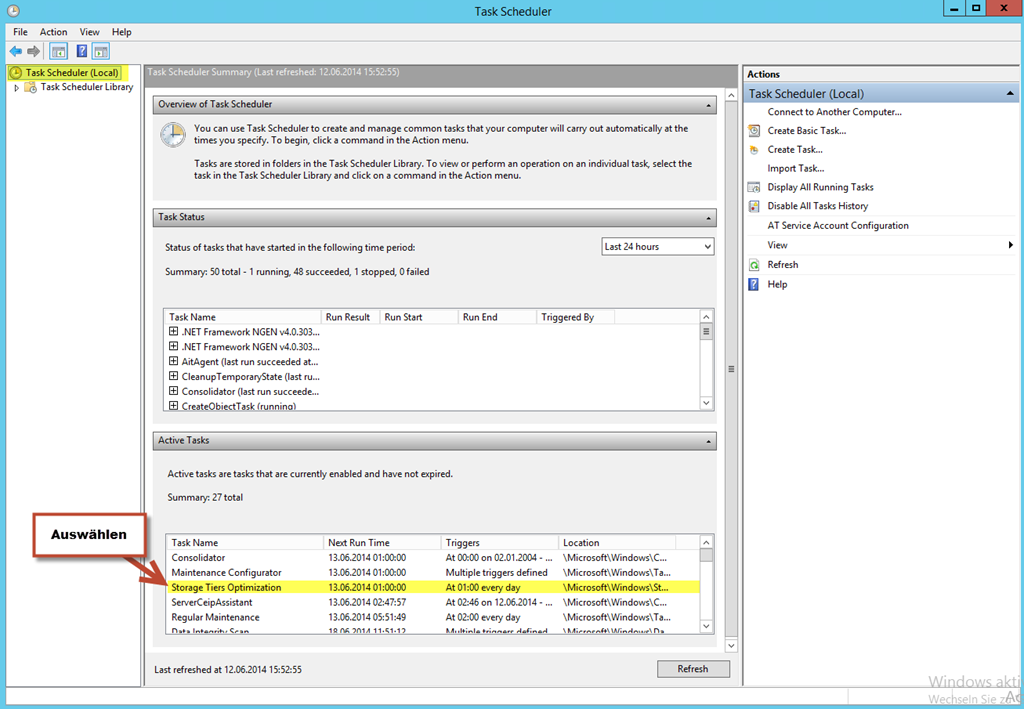
Task: Expand the AitAgent task row
Action: point(173,361)
